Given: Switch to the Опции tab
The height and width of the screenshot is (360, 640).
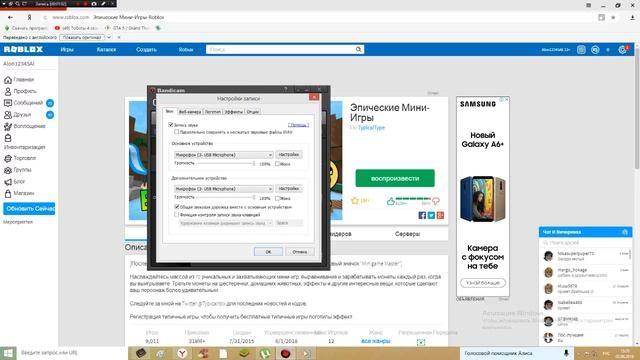Looking at the screenshot, I should [253, 112].
